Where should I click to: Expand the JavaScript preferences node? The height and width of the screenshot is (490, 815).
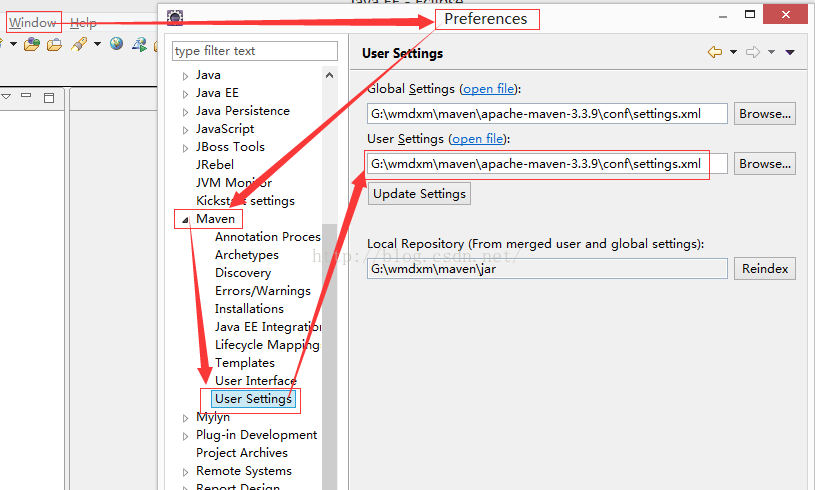point(186,130)
